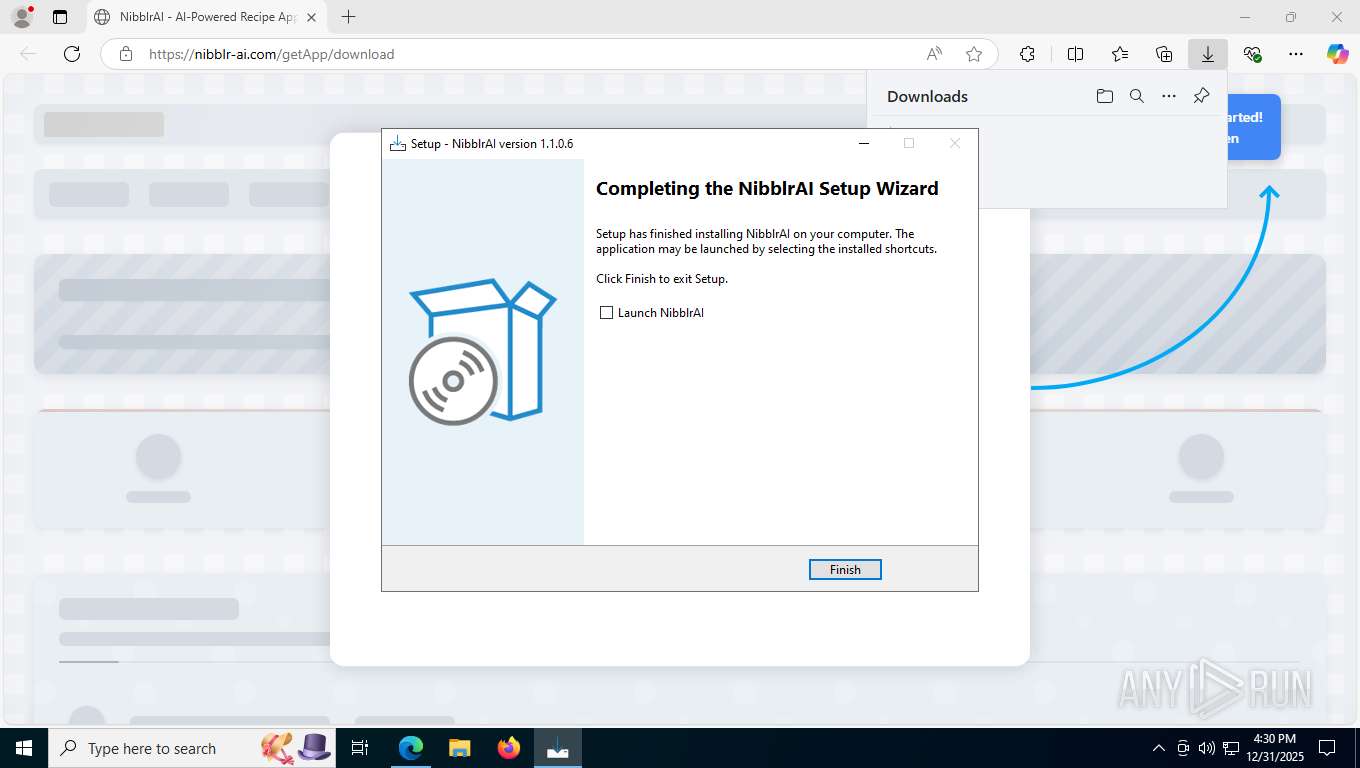Open a new browser tab
The width and height of the screenshot is (1360, 768).
[x=348, y=17]
